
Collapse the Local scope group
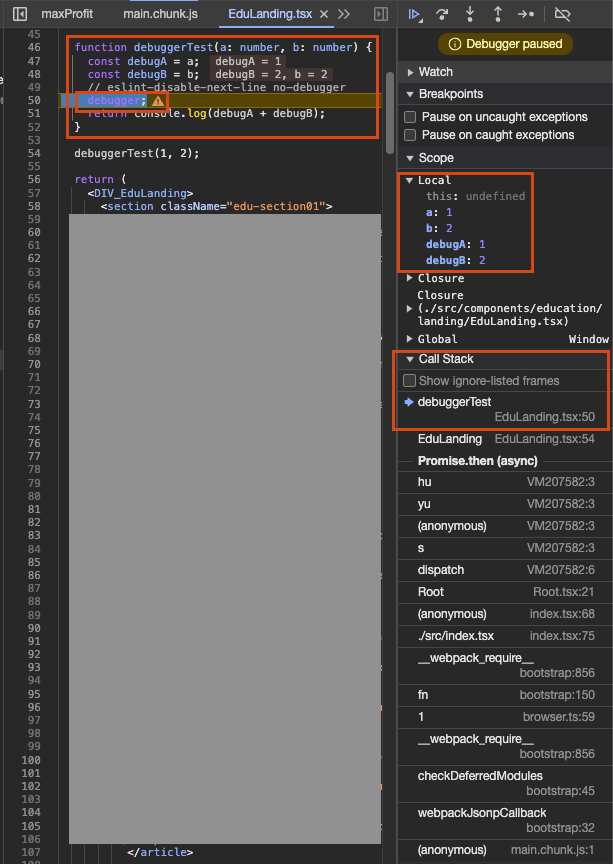(410, 180)
